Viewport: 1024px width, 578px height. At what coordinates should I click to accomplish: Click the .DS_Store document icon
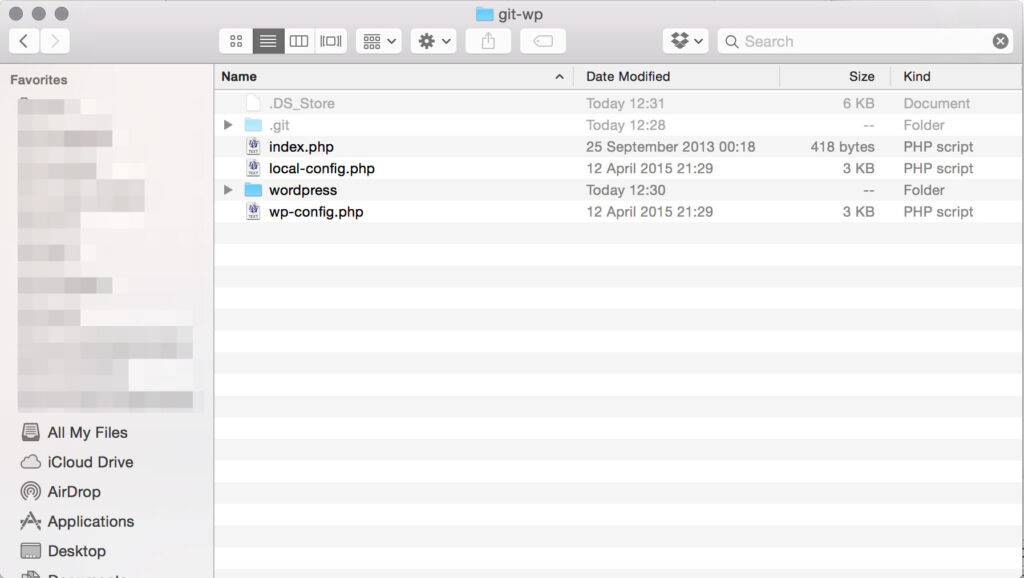pyautogui.click(x=253, y=103)
